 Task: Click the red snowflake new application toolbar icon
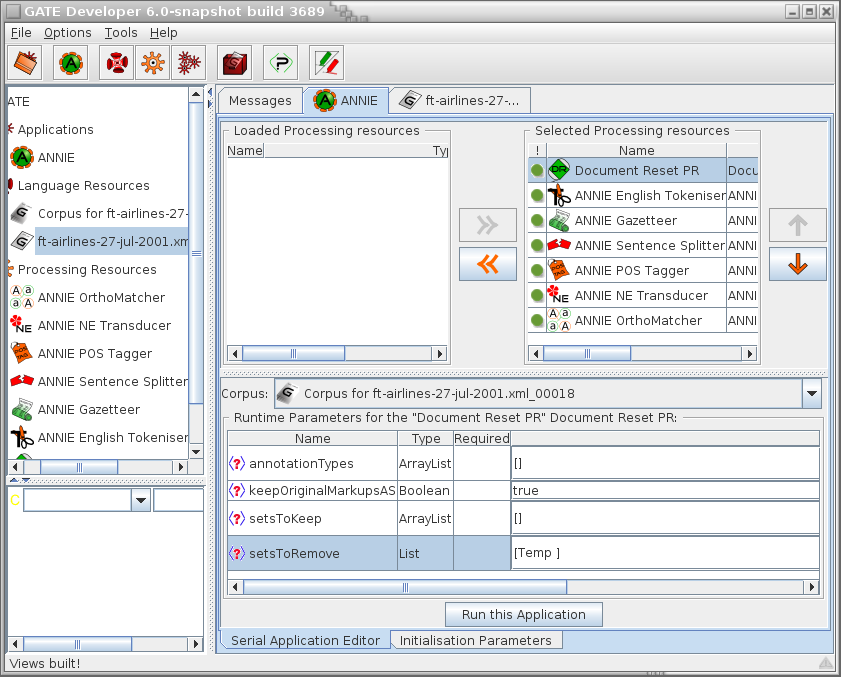pos(189,63)
